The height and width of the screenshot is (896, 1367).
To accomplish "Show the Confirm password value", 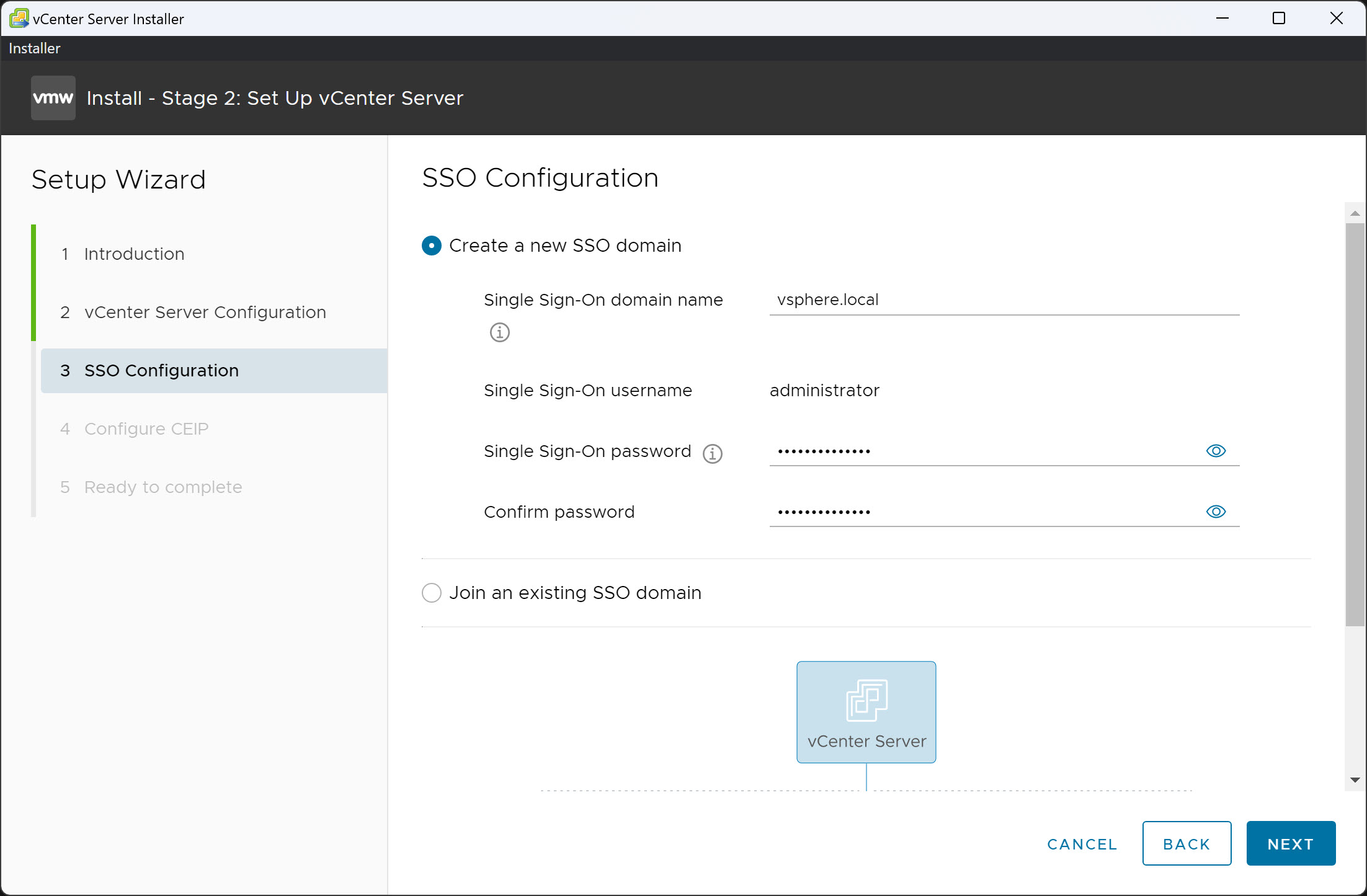I will click(x=1216, y=512).
